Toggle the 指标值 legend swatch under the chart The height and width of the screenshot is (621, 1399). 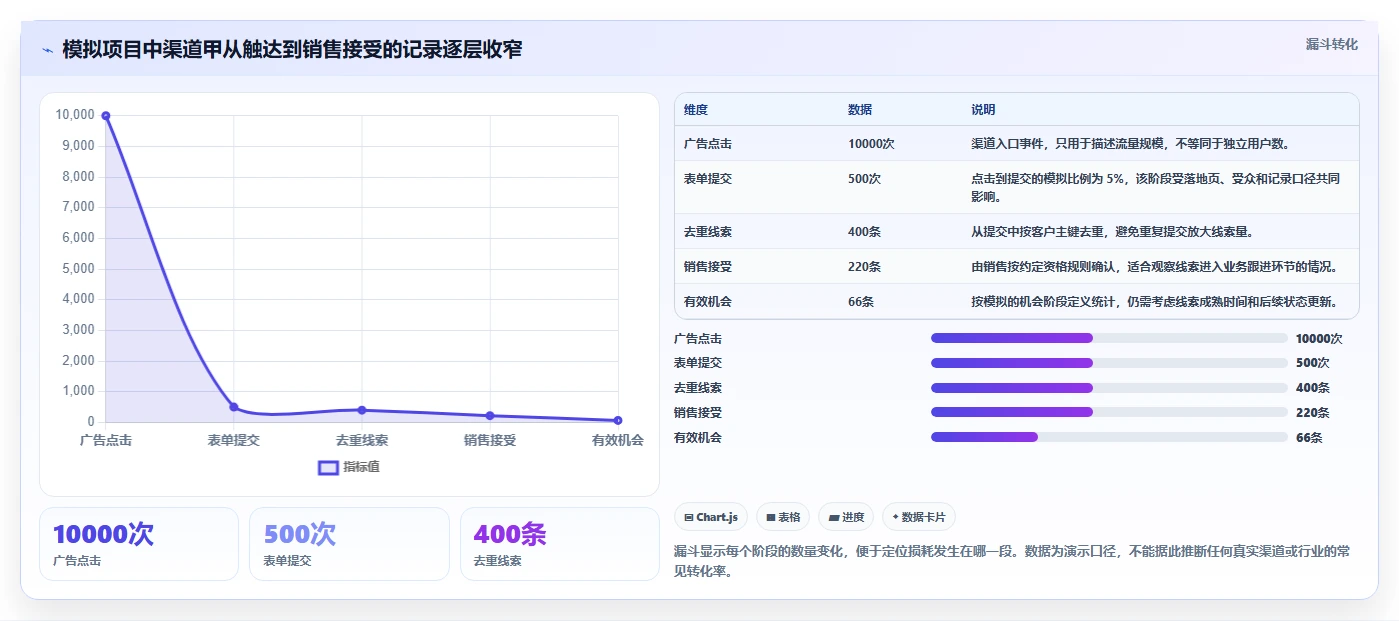(x=328, y=467)
